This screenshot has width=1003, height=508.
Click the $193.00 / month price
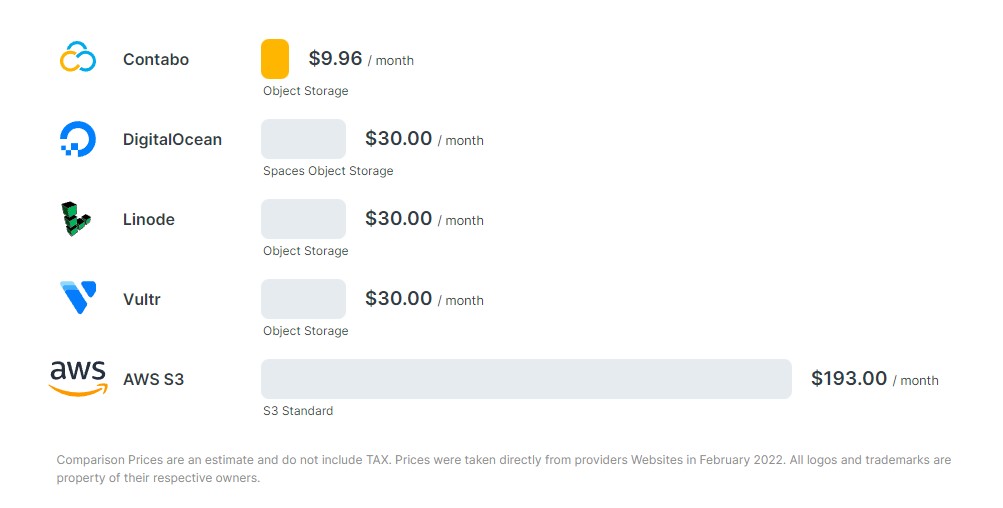coord(875,379)
